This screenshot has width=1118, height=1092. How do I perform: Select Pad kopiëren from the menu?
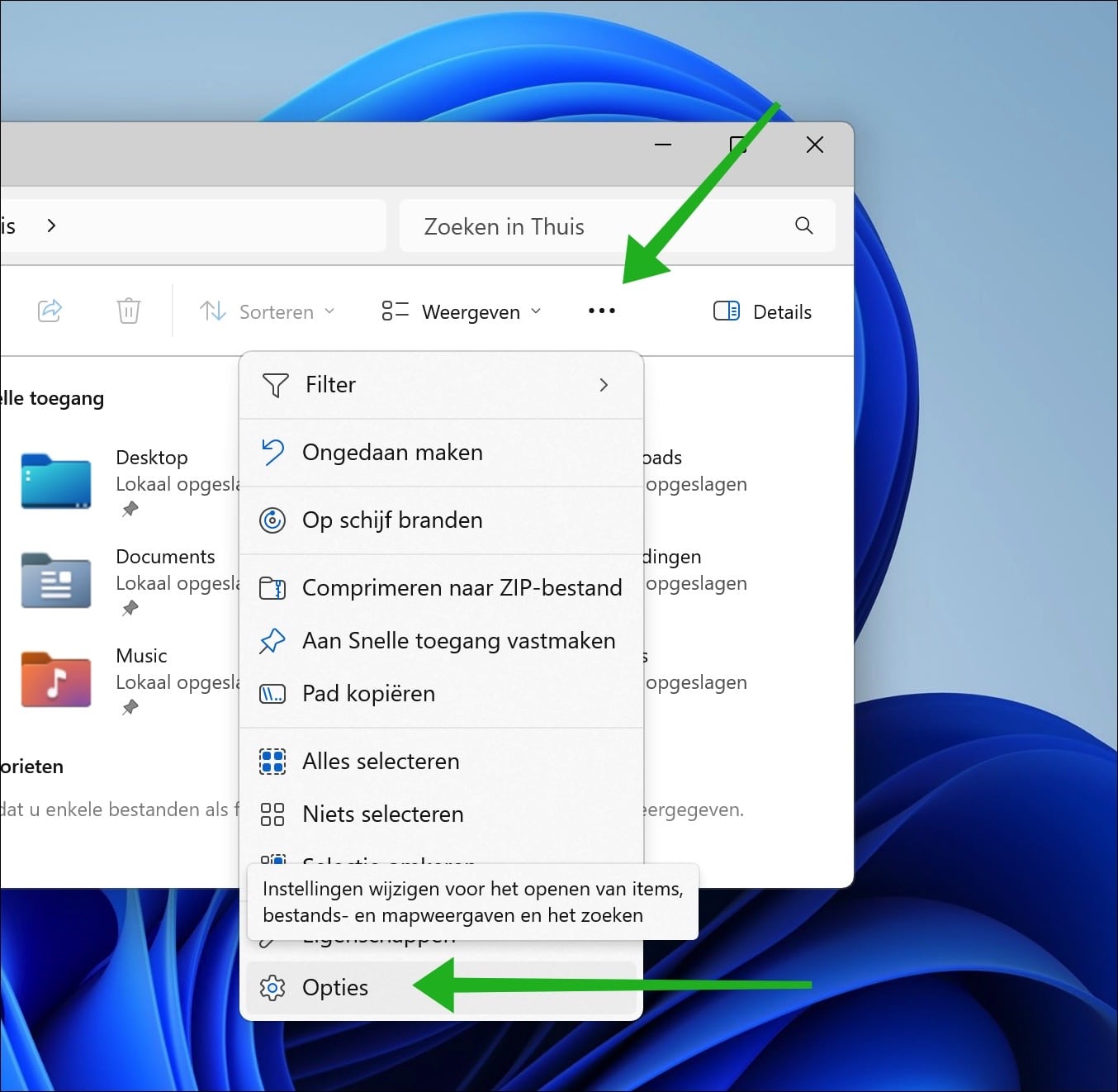pyautogui.click(x=368, y=693)
